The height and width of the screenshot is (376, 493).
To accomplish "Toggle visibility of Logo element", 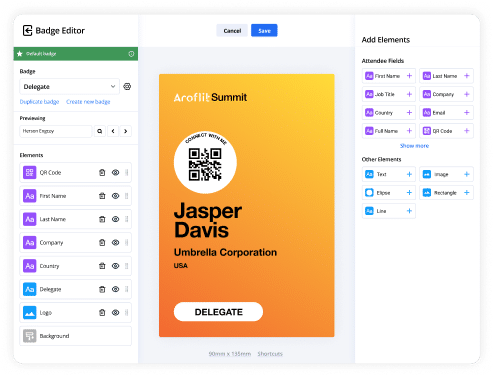I will point(115,312).
